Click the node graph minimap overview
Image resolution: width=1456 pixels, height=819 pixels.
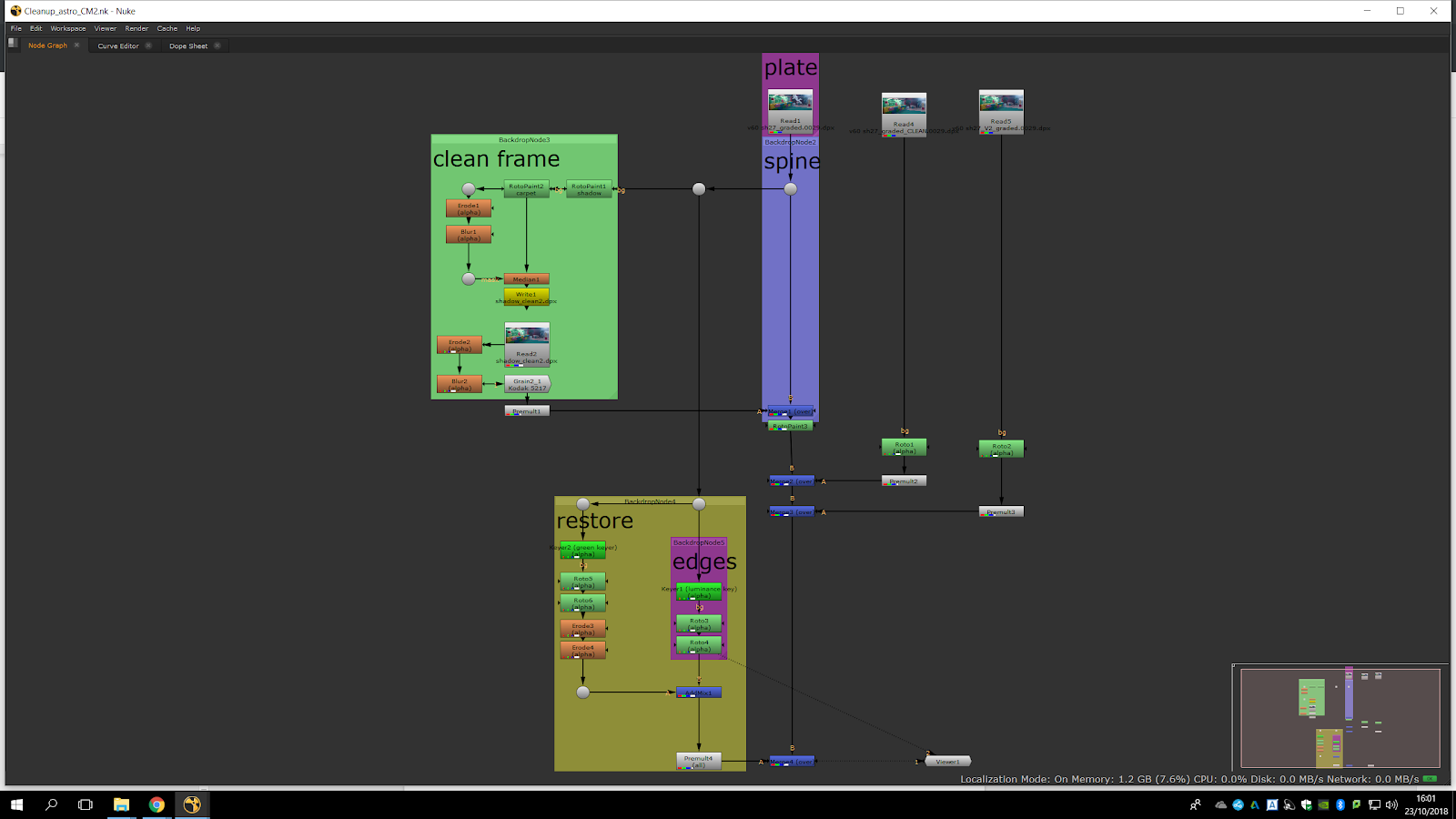tap(1340, 718)
